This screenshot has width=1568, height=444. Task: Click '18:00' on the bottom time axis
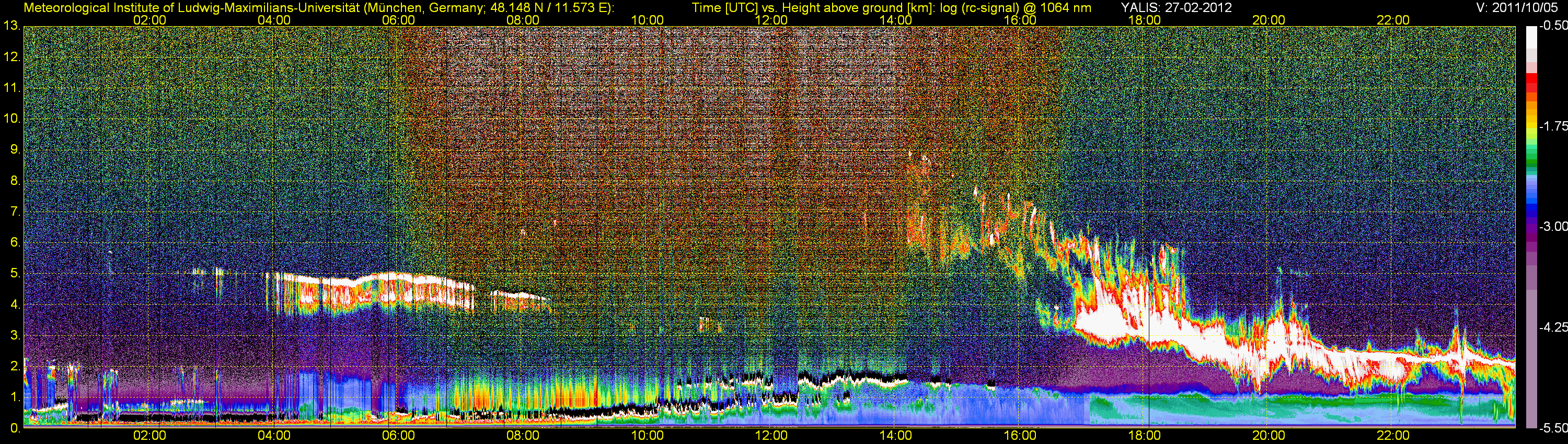tap(1144, 436)
